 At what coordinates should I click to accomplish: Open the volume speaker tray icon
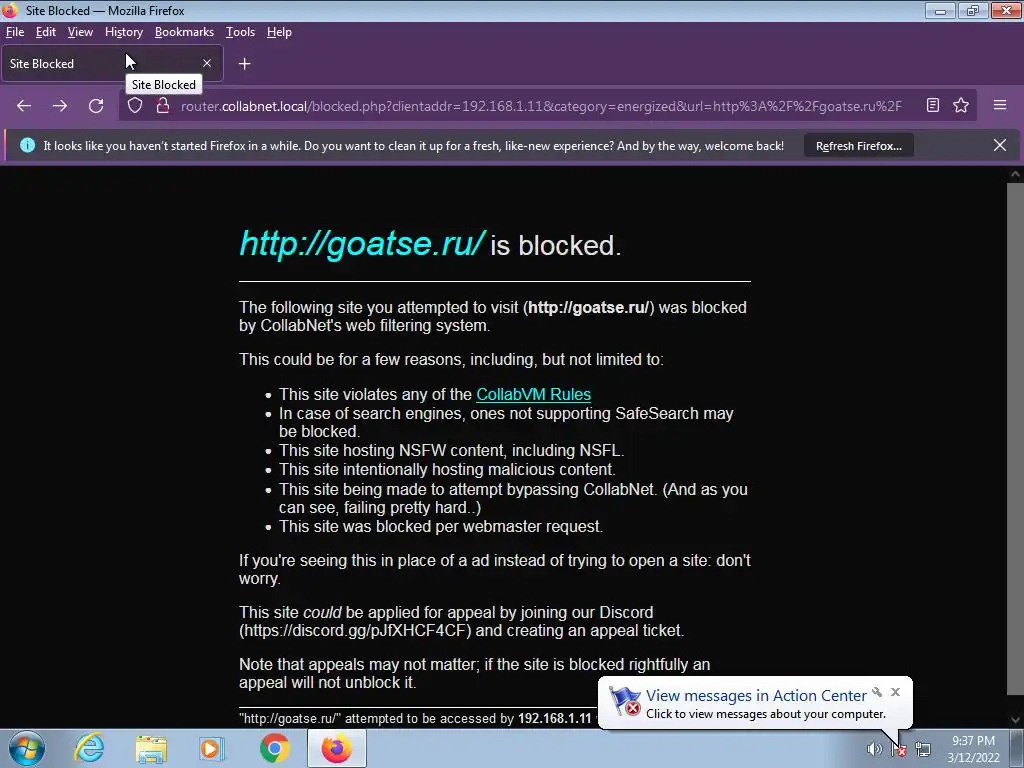click(874, 749)
